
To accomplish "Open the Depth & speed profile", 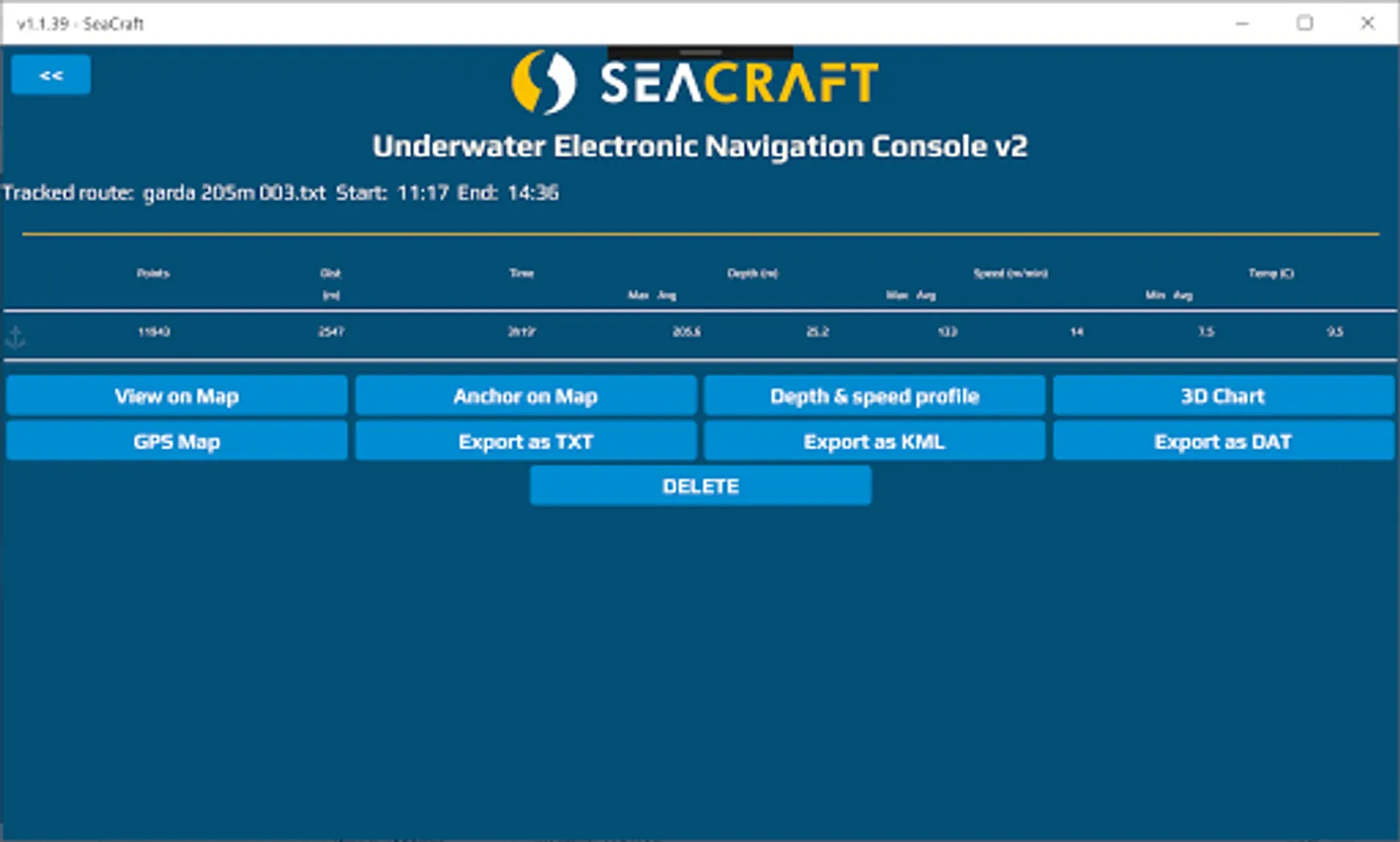I will tap(874, 395).
